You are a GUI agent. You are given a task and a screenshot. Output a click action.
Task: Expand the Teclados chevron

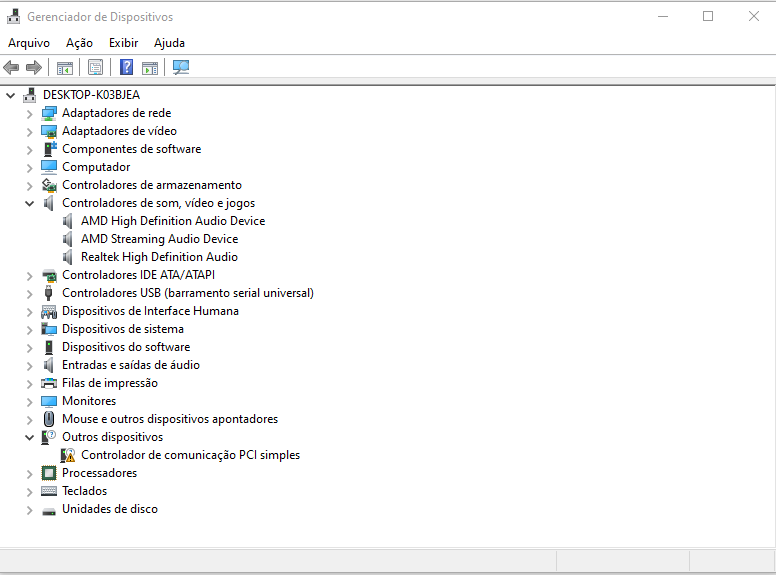pyautogui.click(x=30, y=492)
